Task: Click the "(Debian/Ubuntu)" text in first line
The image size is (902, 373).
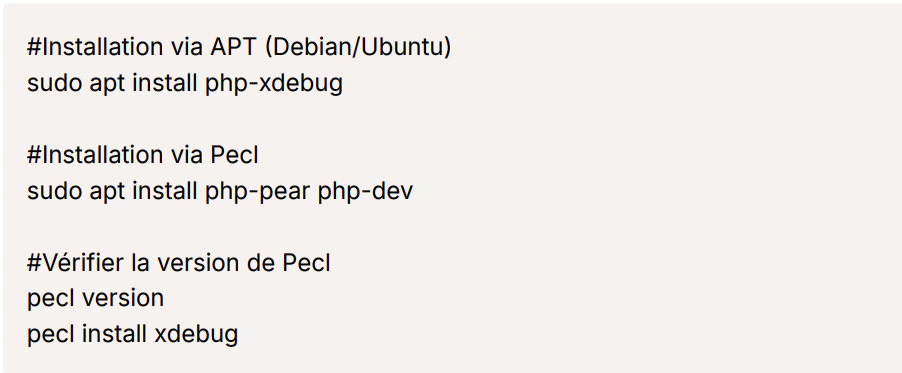Action: (358, 48)
